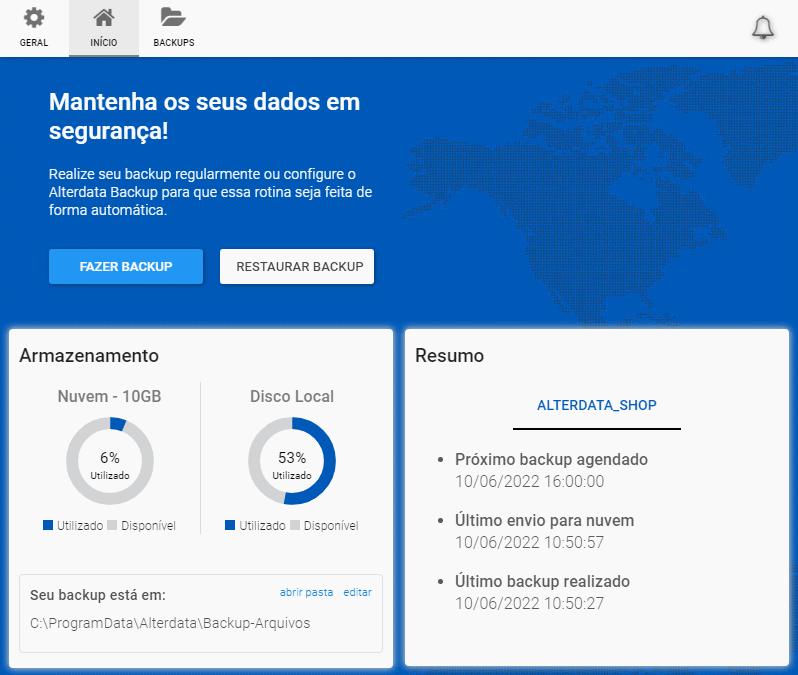Image resolution: width=798 pixels, height=675 pixels.
Task: Click the Início home icon
Action: click(104, 18)
